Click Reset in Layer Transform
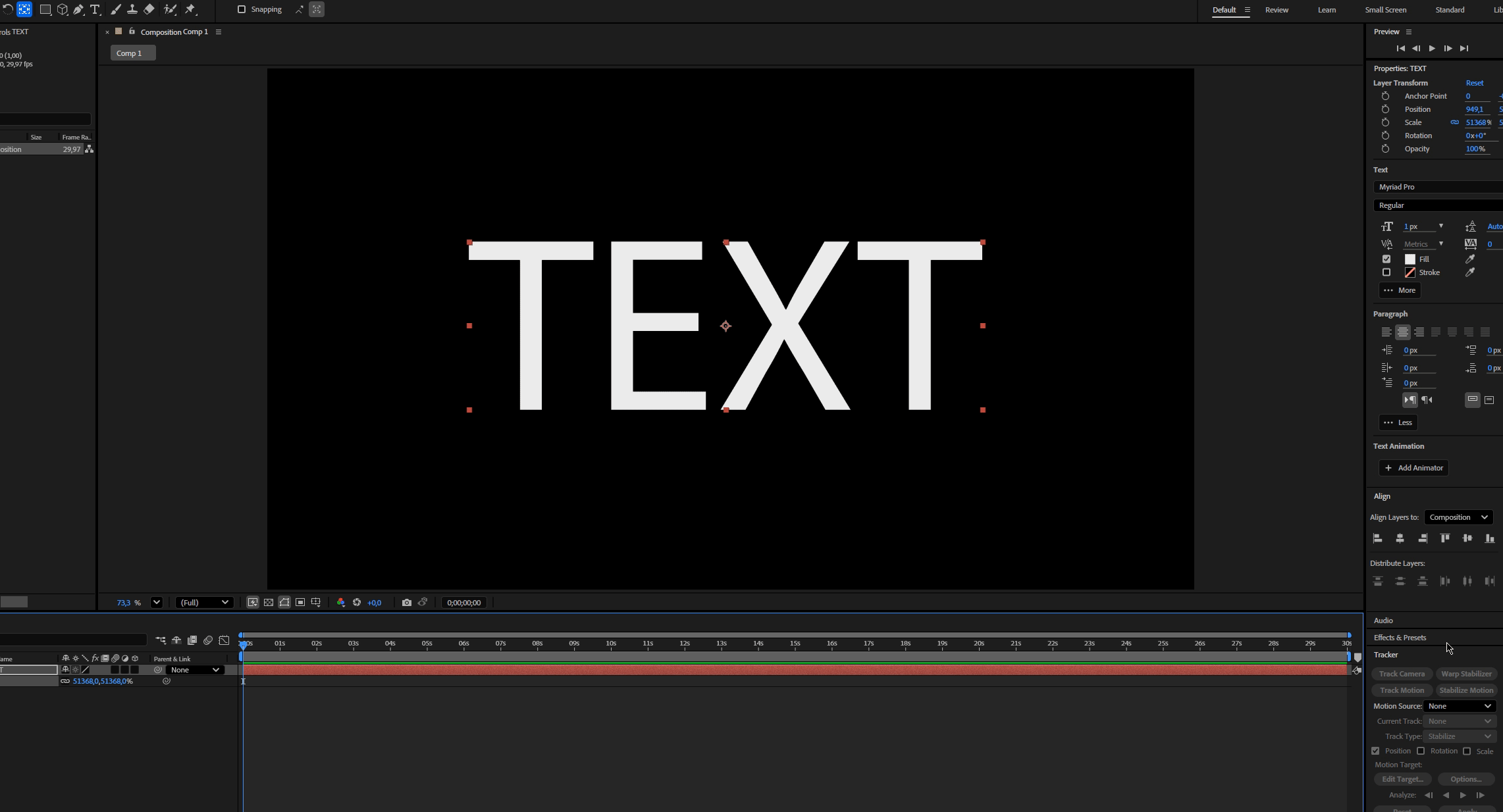1503x812 pixels. [1474, 83]
